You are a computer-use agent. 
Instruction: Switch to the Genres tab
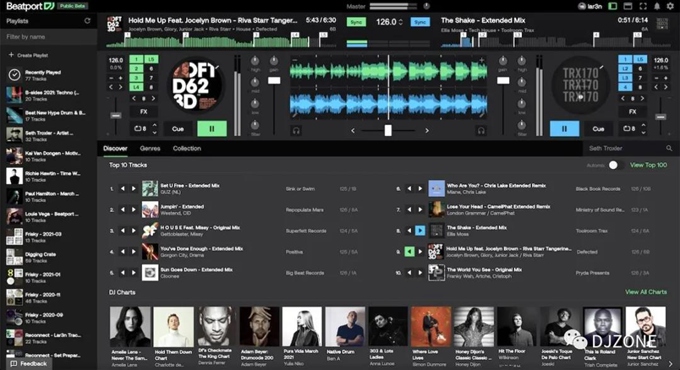pos(150,148)
